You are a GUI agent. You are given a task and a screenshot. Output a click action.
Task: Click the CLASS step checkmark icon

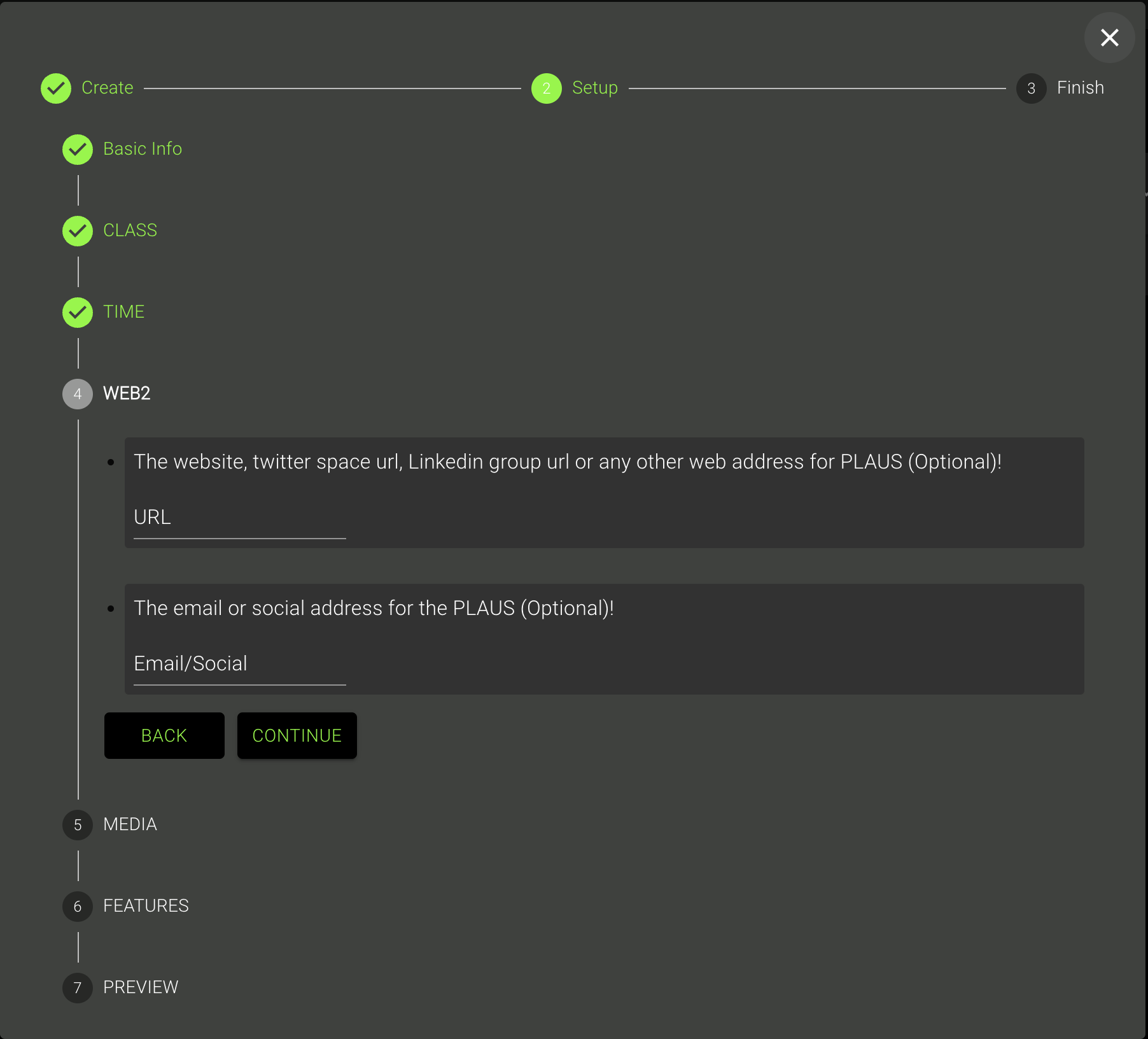coord(78,231)
